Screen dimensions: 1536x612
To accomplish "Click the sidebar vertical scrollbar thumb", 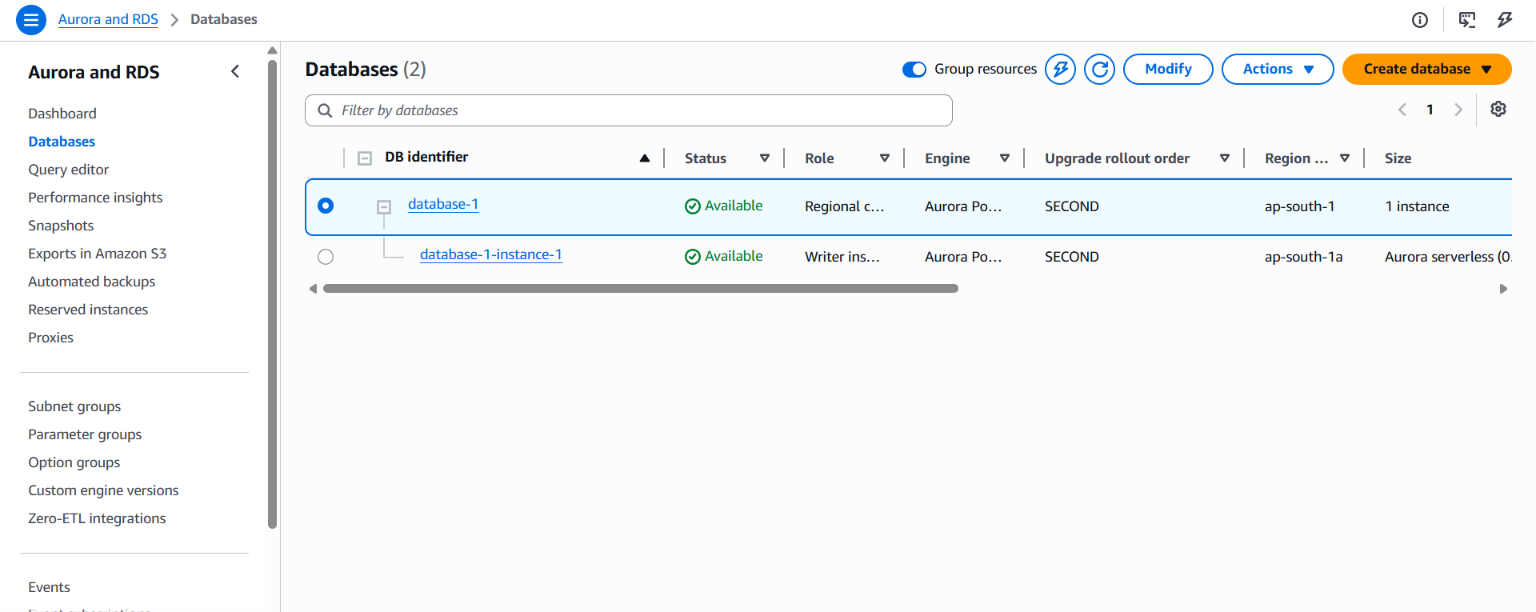I will [x=272, y=295].
